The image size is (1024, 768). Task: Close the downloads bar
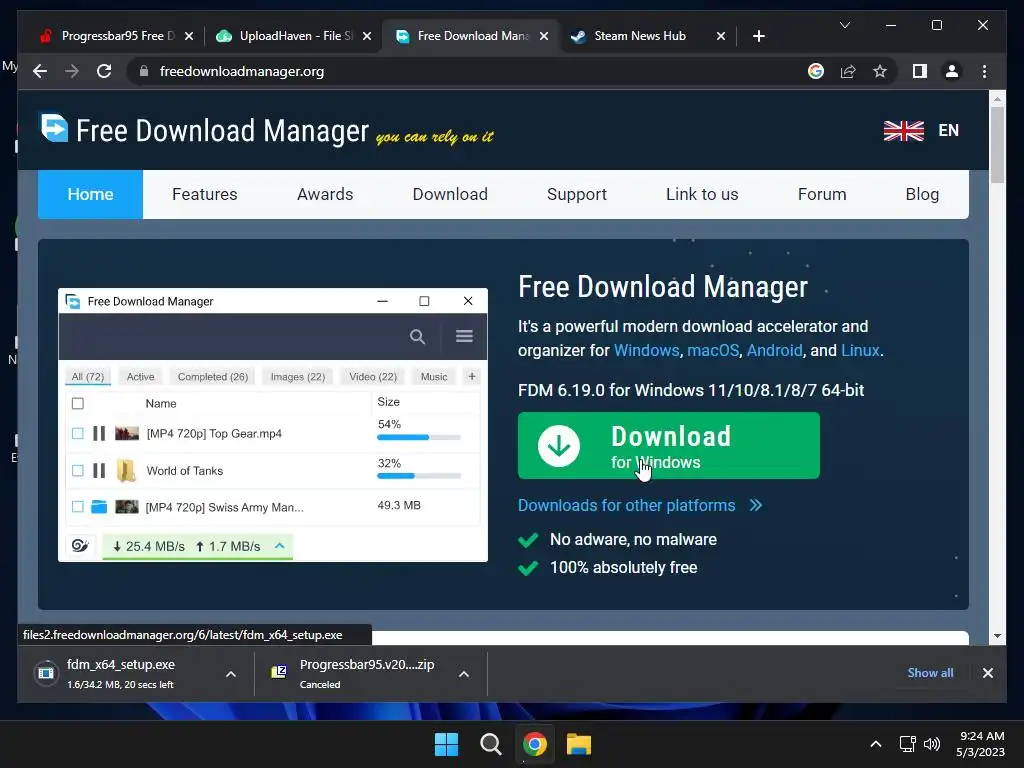click(x=988, y=673)
